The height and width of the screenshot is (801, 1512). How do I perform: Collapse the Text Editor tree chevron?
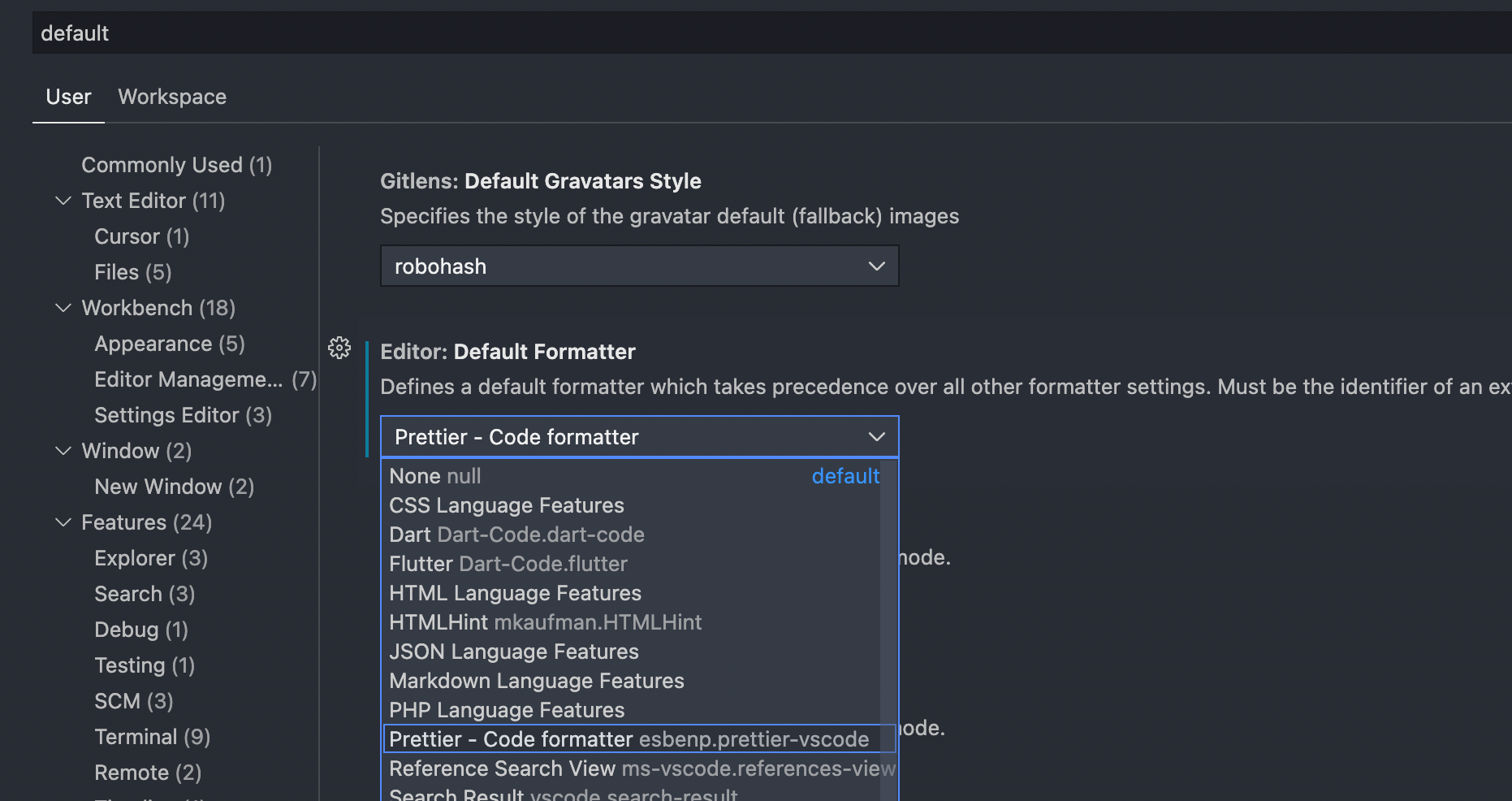coord(63,201)
